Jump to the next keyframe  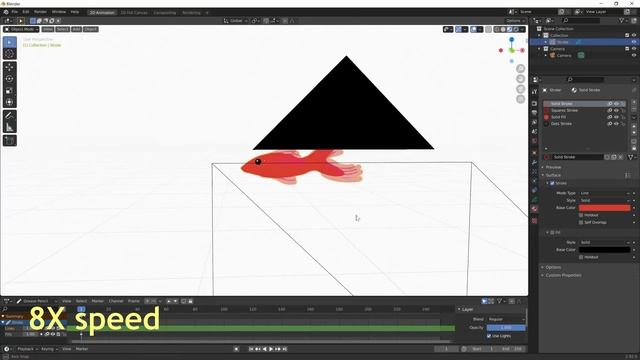coord(278,349)
